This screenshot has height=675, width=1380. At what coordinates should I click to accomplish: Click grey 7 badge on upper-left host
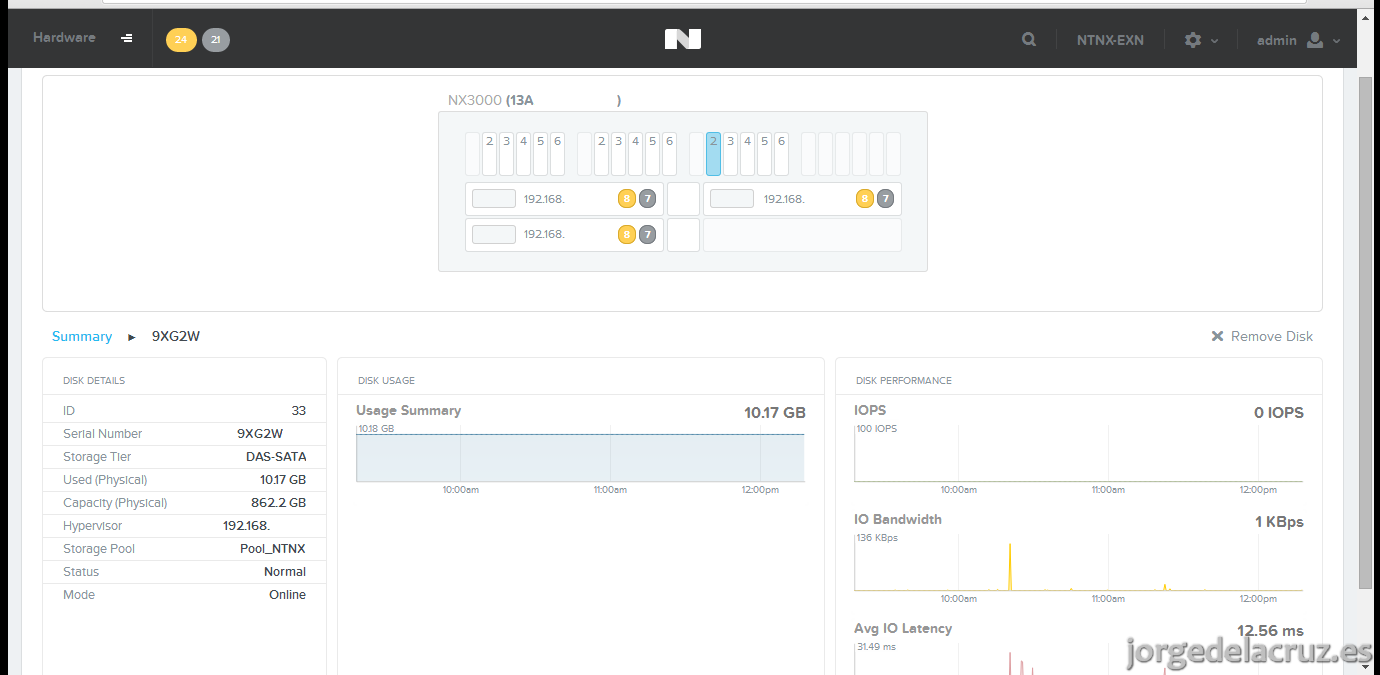point(648,199)
